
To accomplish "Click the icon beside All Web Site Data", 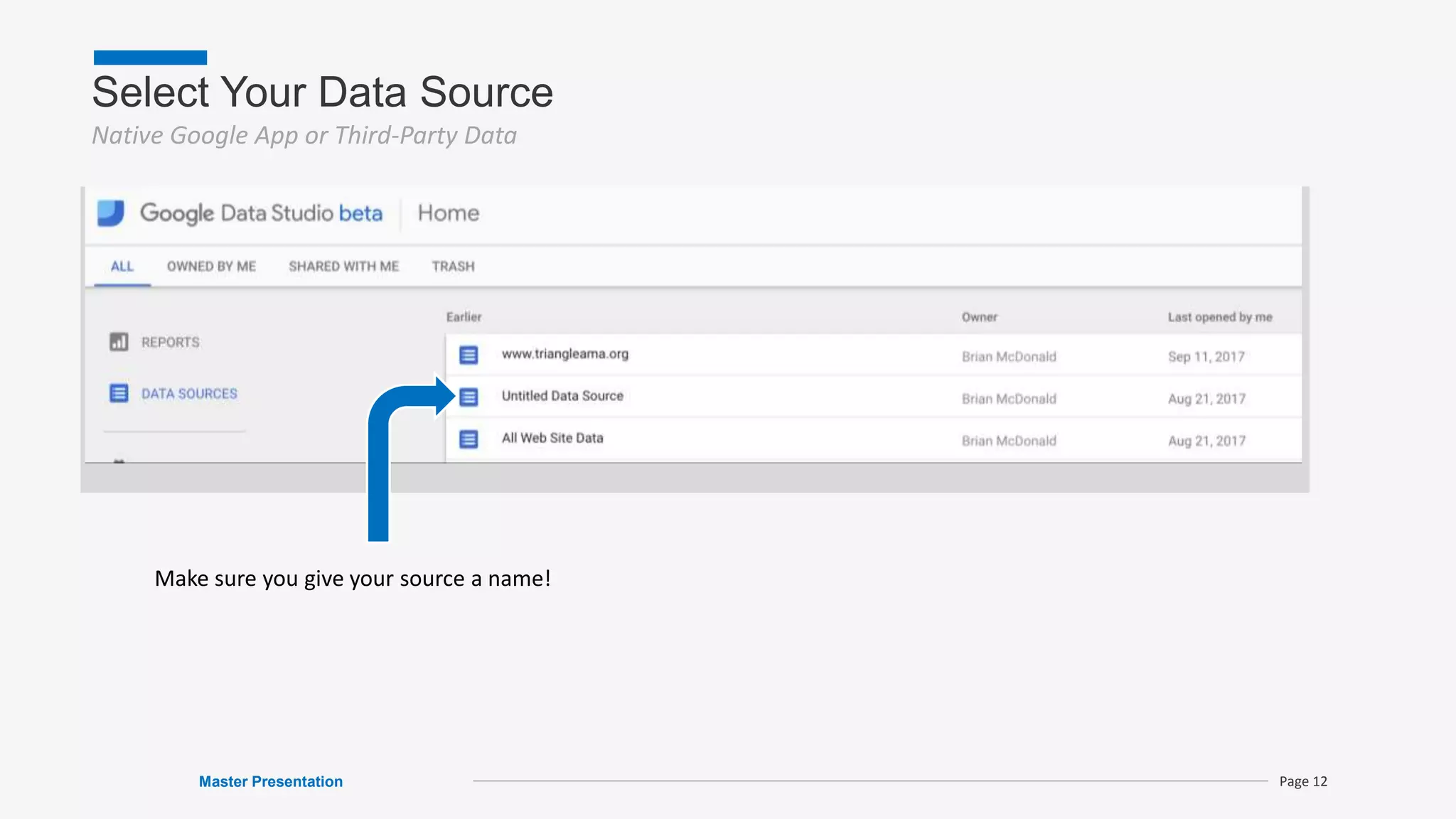I will click(469, 439).
